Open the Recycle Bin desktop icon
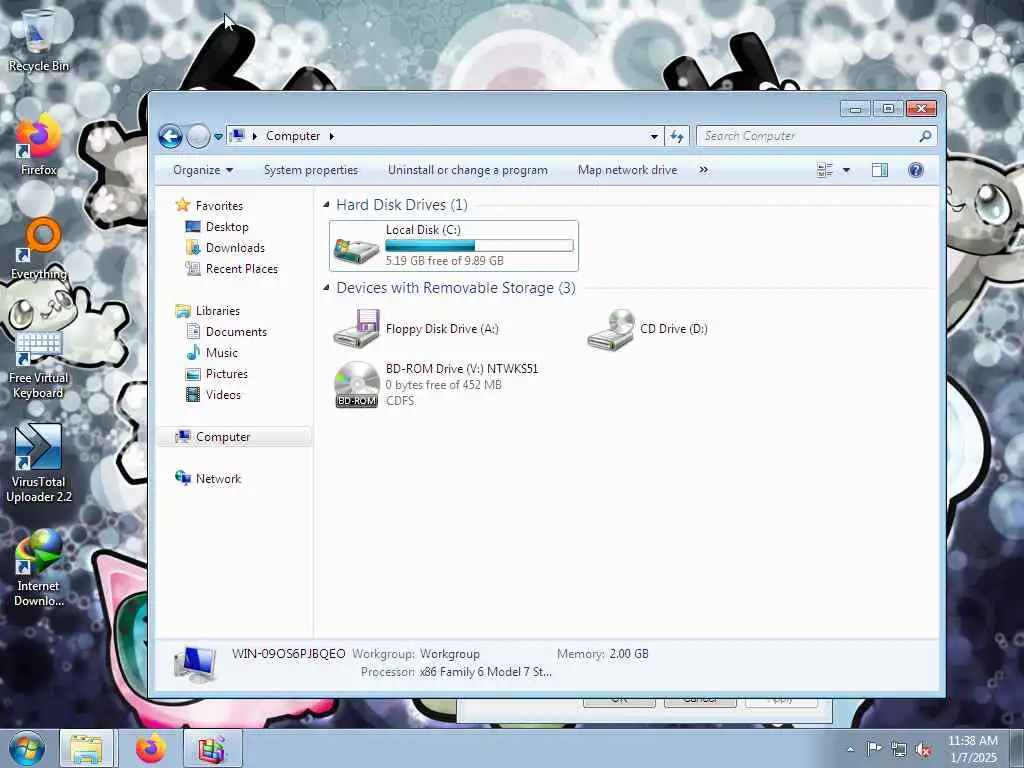The width and height of the screenshot is (1024, 768). pyautogui.click(x=38, y=40)
